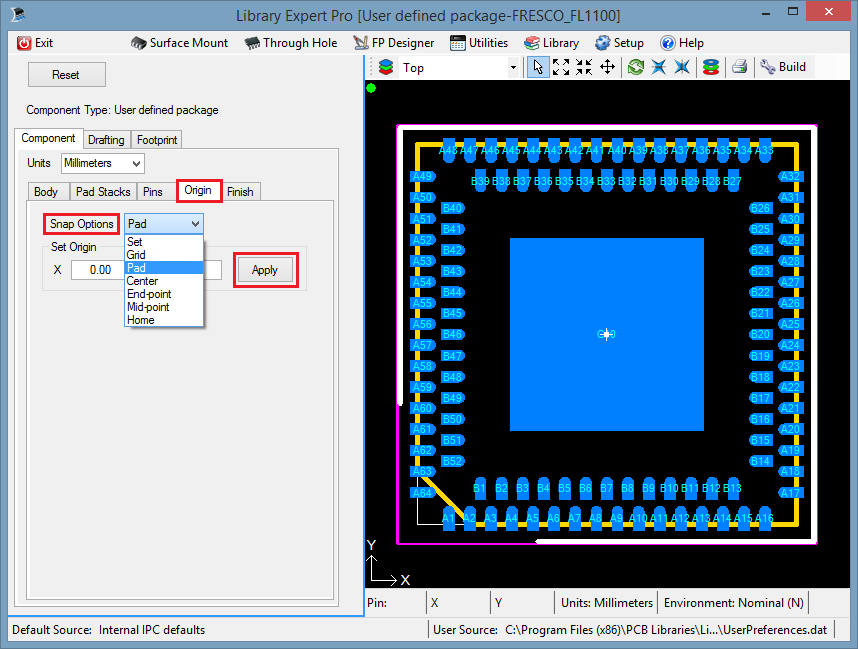The height and width of the screenshot is (649, 858).
Task: Click the green dot in the canvas corner
Action: 371,88
